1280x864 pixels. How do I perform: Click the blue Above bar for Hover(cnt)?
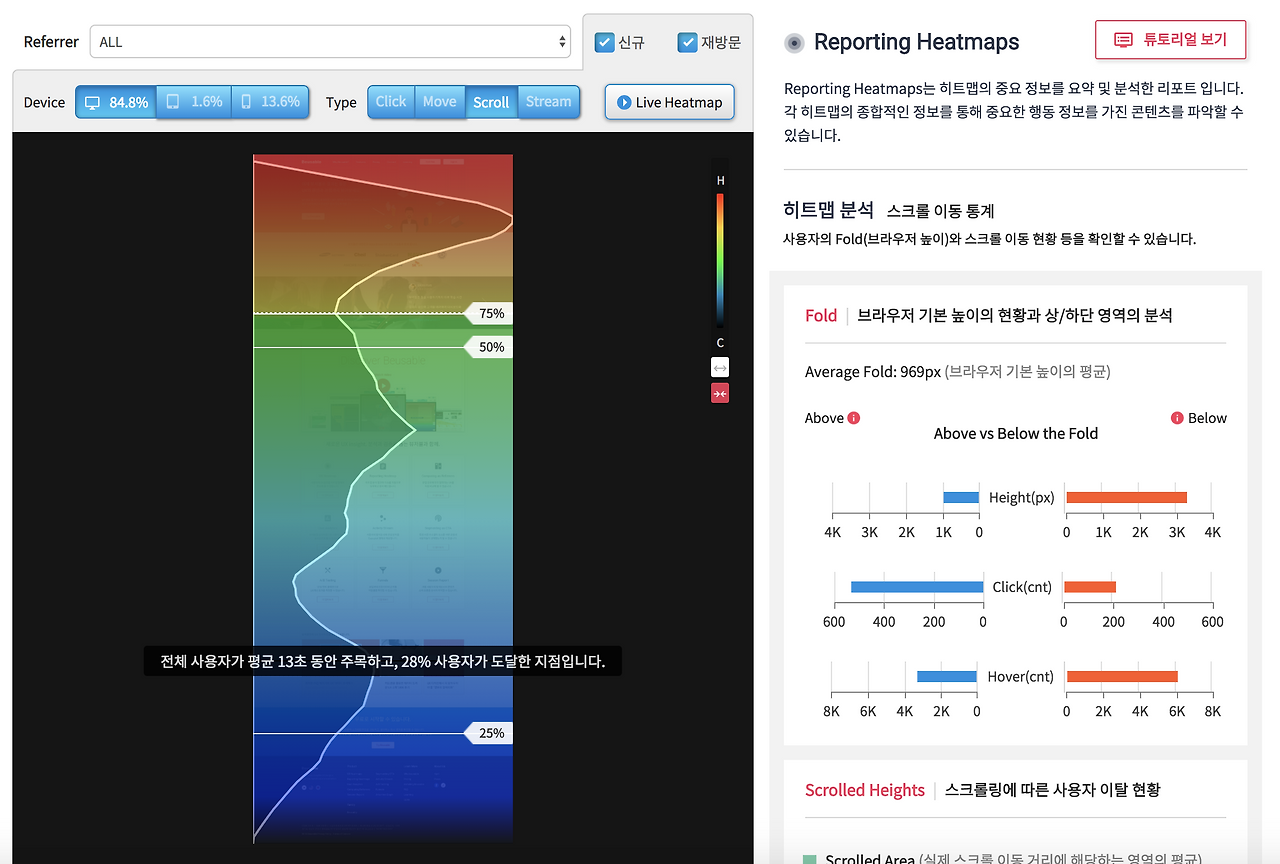(x=947, y=677)
